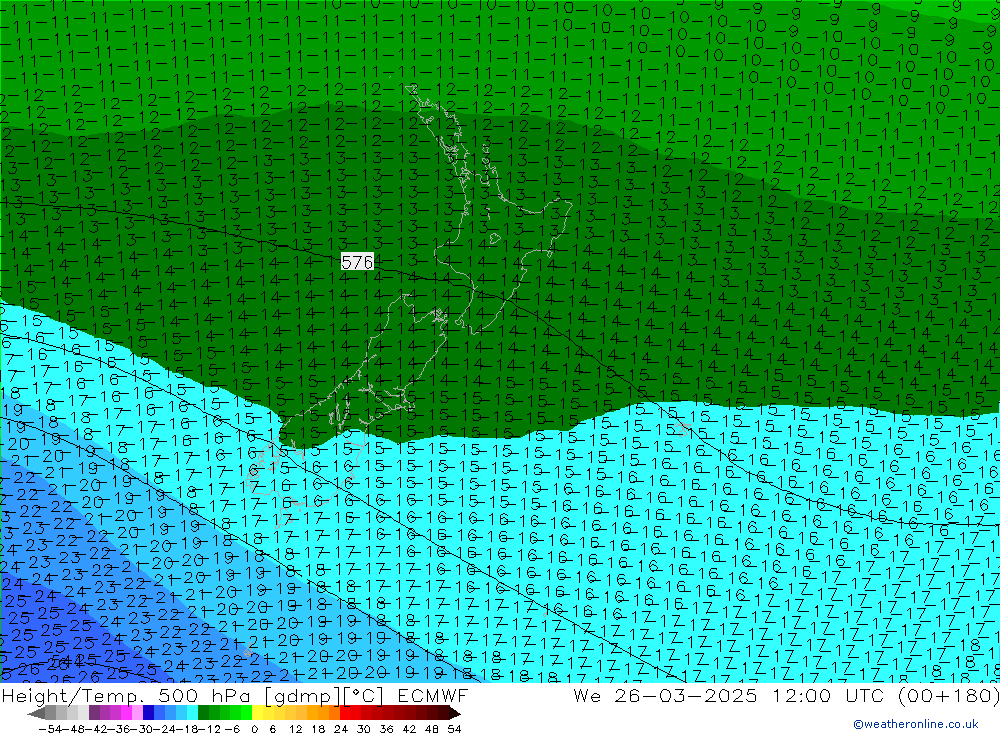This screenshot has height=733, width=1000.
Task: Open the weatheronline.co.uk watermark link
Action: point(915,724)
